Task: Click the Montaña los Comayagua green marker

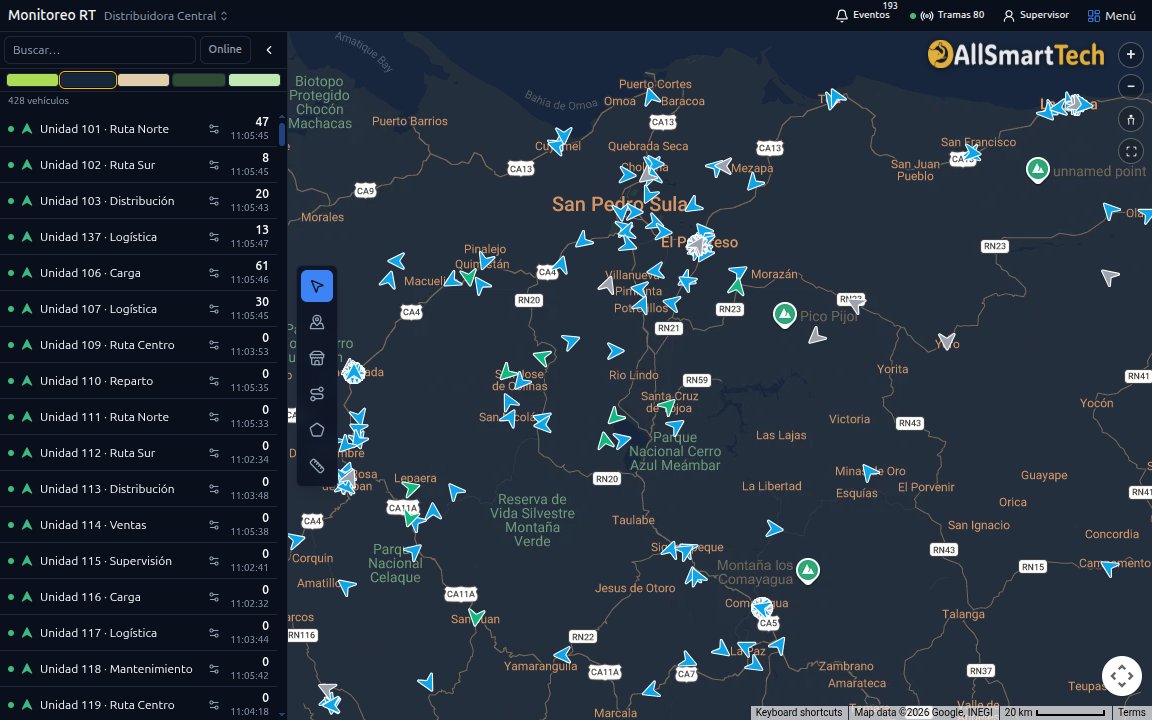Action: (807, 570)
